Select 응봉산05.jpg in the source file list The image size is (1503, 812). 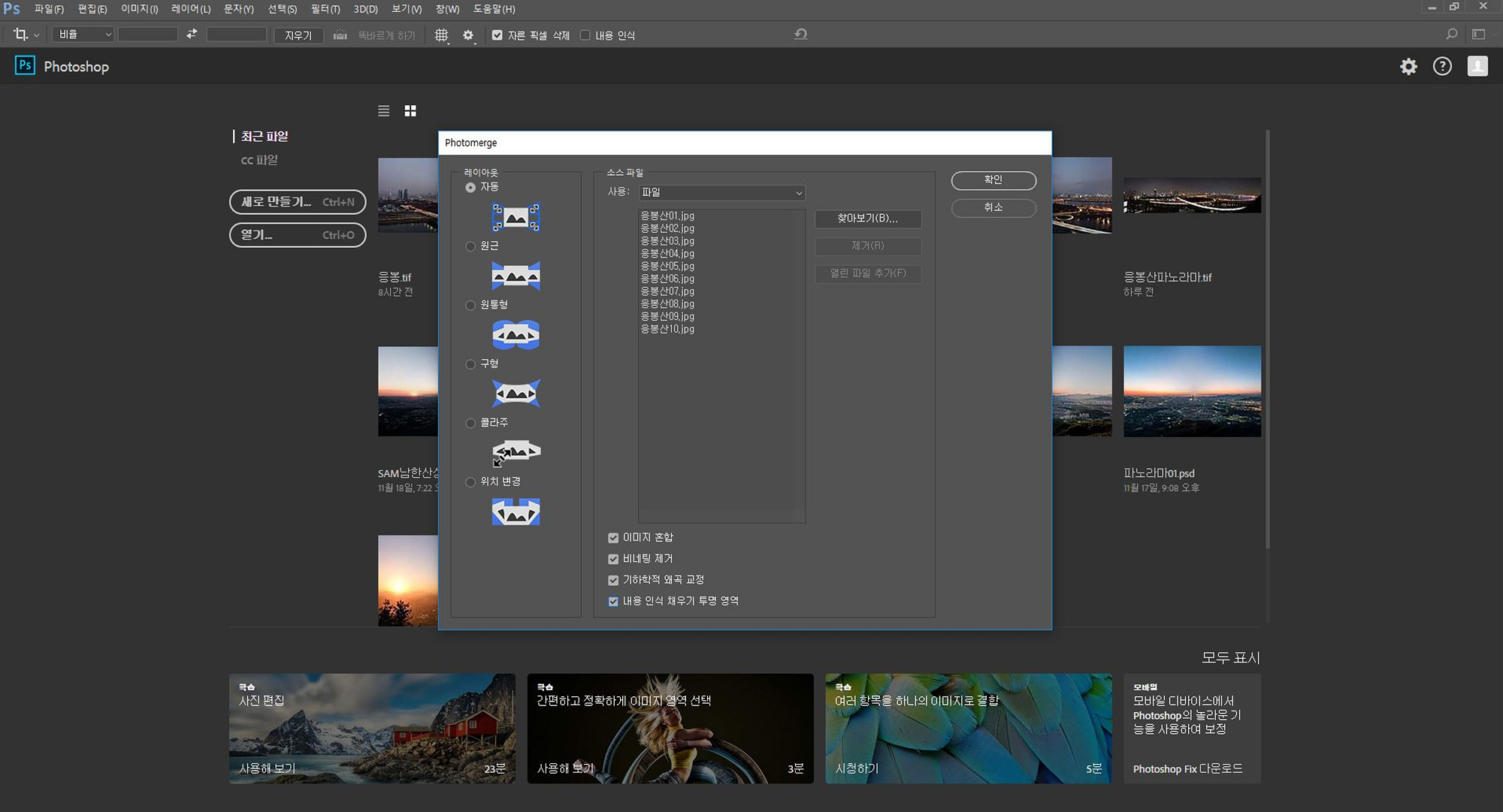(x=667, y=266)
